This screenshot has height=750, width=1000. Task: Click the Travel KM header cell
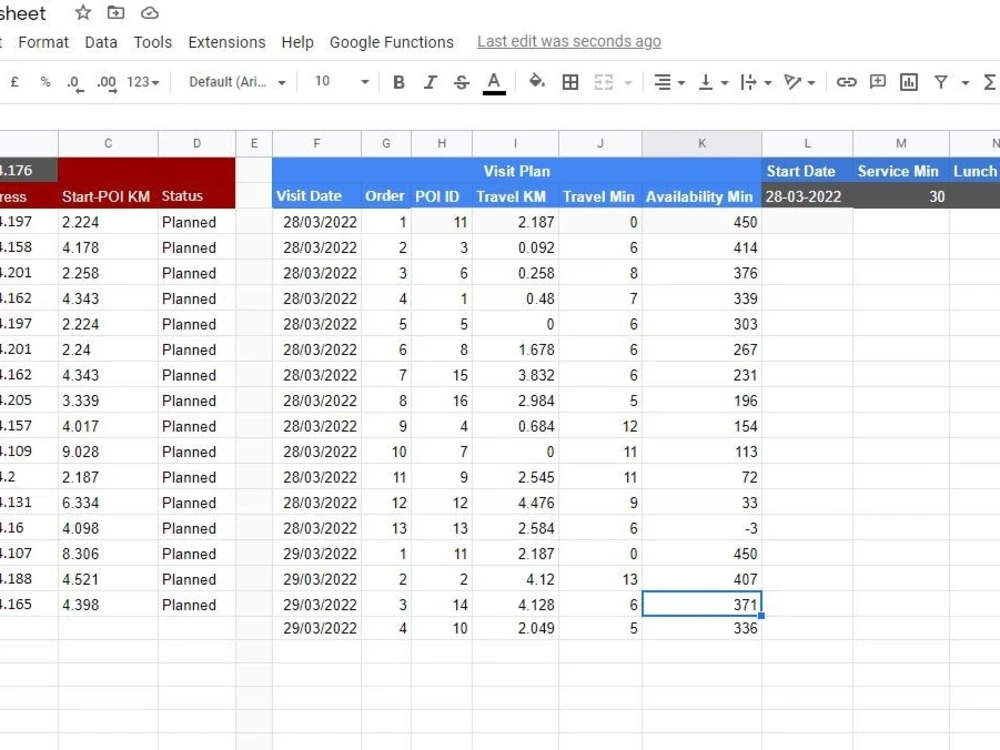[x=515, y=196]
